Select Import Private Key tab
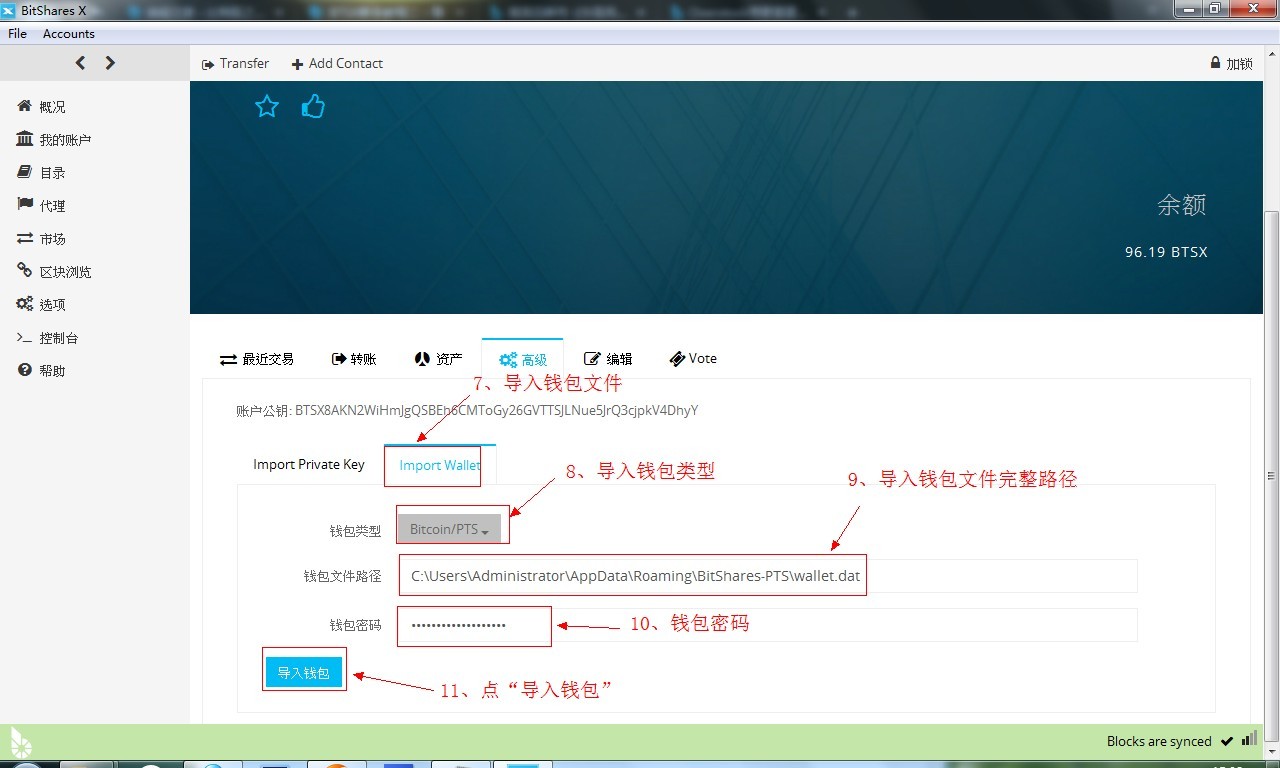The height and width of the screenshot is (768, 1280). (309, 464)
